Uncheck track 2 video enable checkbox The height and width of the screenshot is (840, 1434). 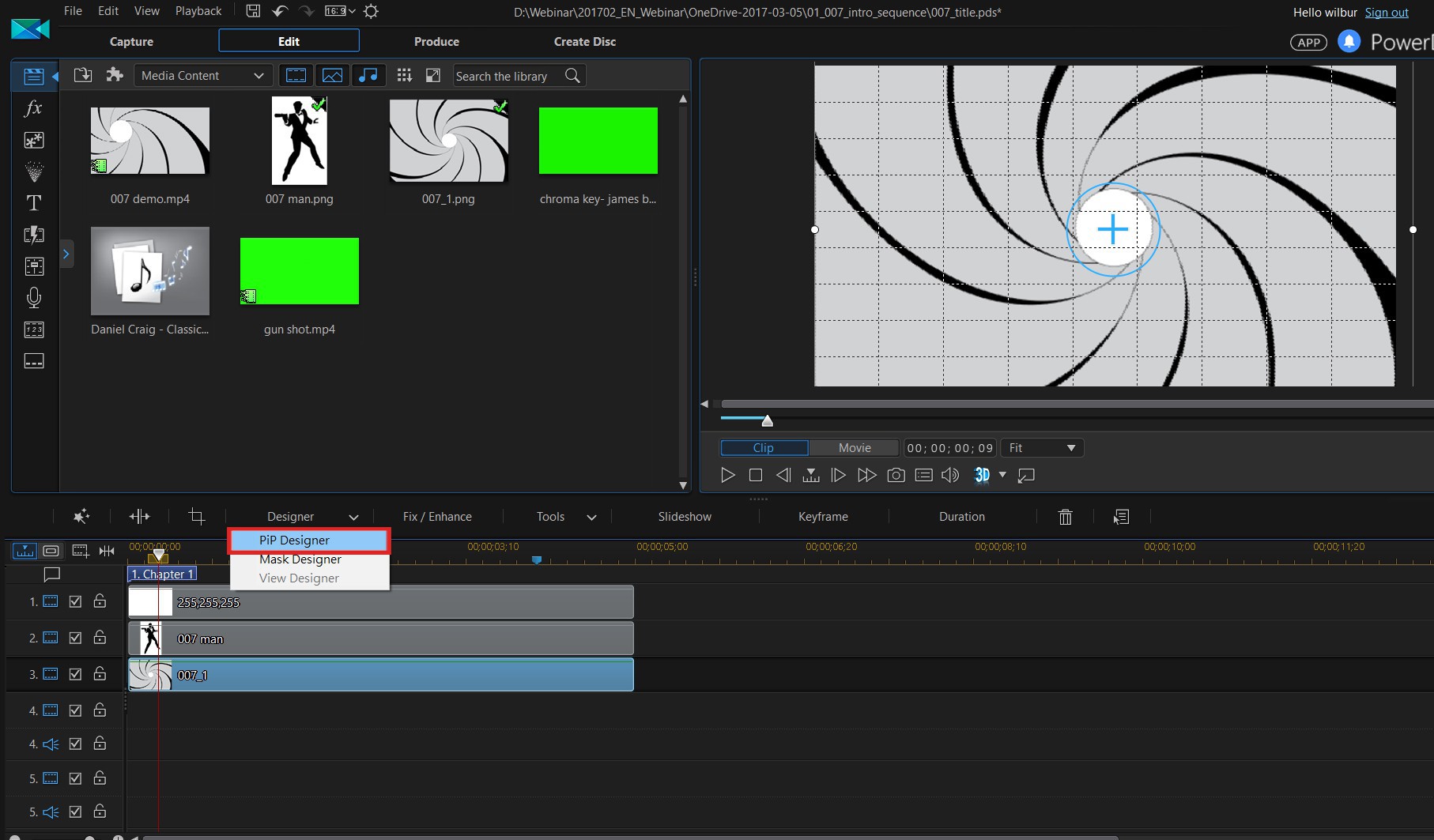[x=75, y=638]
